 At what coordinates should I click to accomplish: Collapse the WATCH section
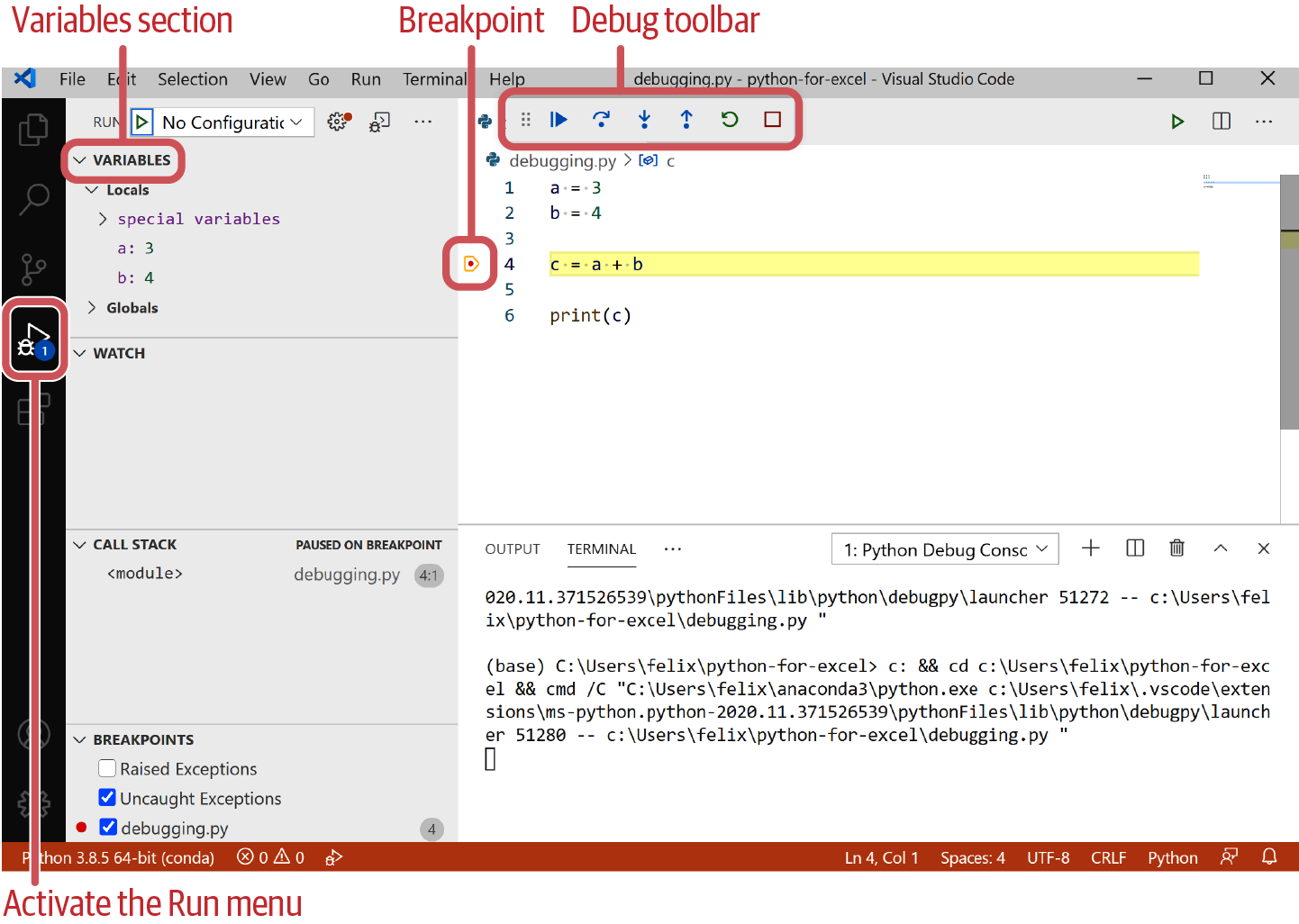coord(80,353)
